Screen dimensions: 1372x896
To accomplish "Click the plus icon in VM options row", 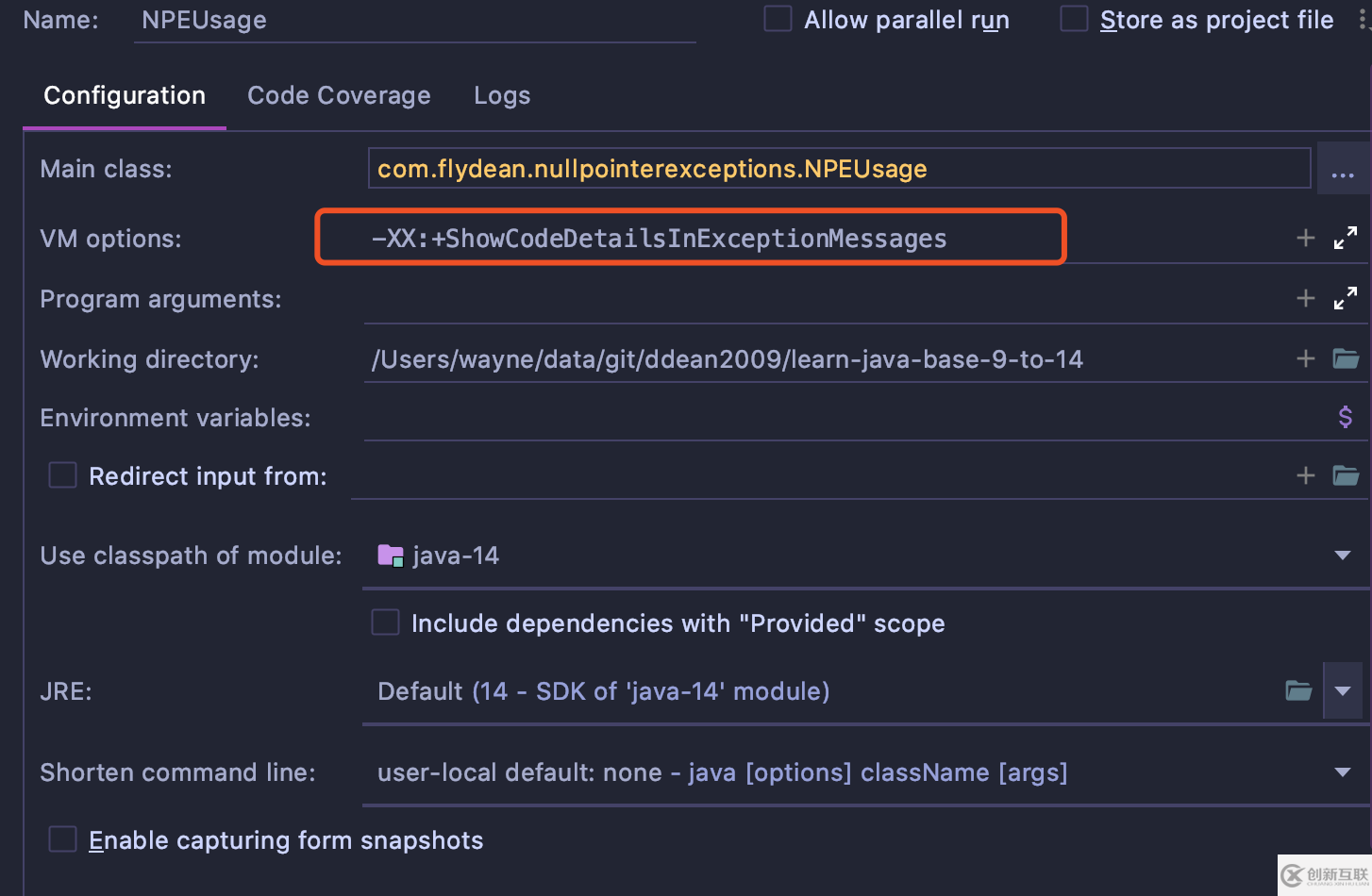I will point(1306,238).
